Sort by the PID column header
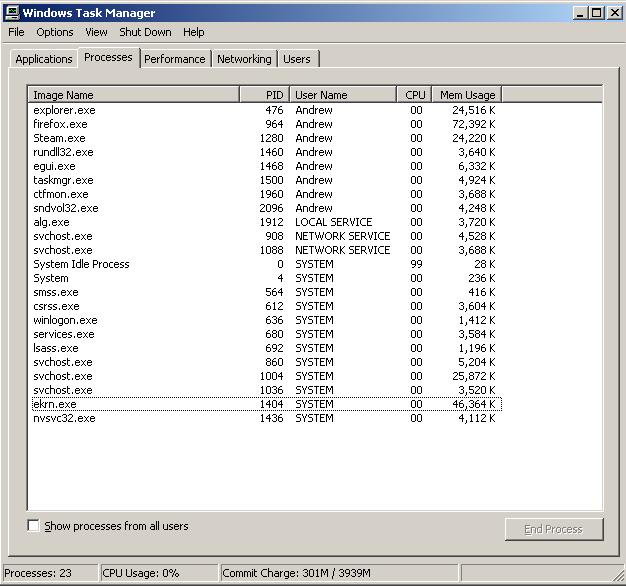626x586 pixels. pyautogui.click(x=264, y=95)
